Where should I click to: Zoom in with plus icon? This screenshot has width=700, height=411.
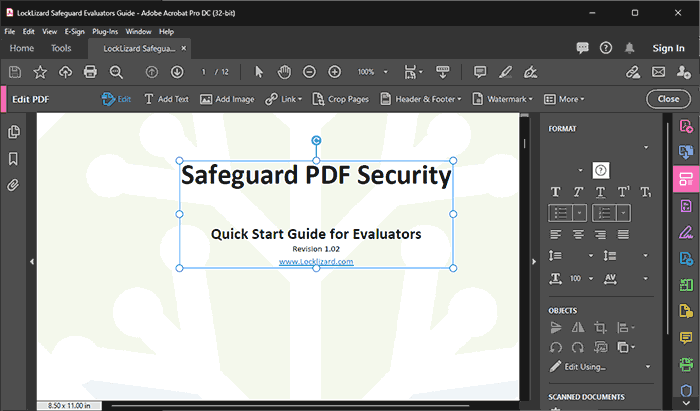point(334,72)
